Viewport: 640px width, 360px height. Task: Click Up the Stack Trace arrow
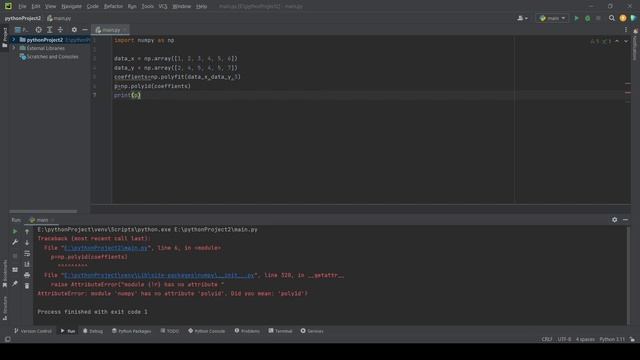tap(27, 232)
